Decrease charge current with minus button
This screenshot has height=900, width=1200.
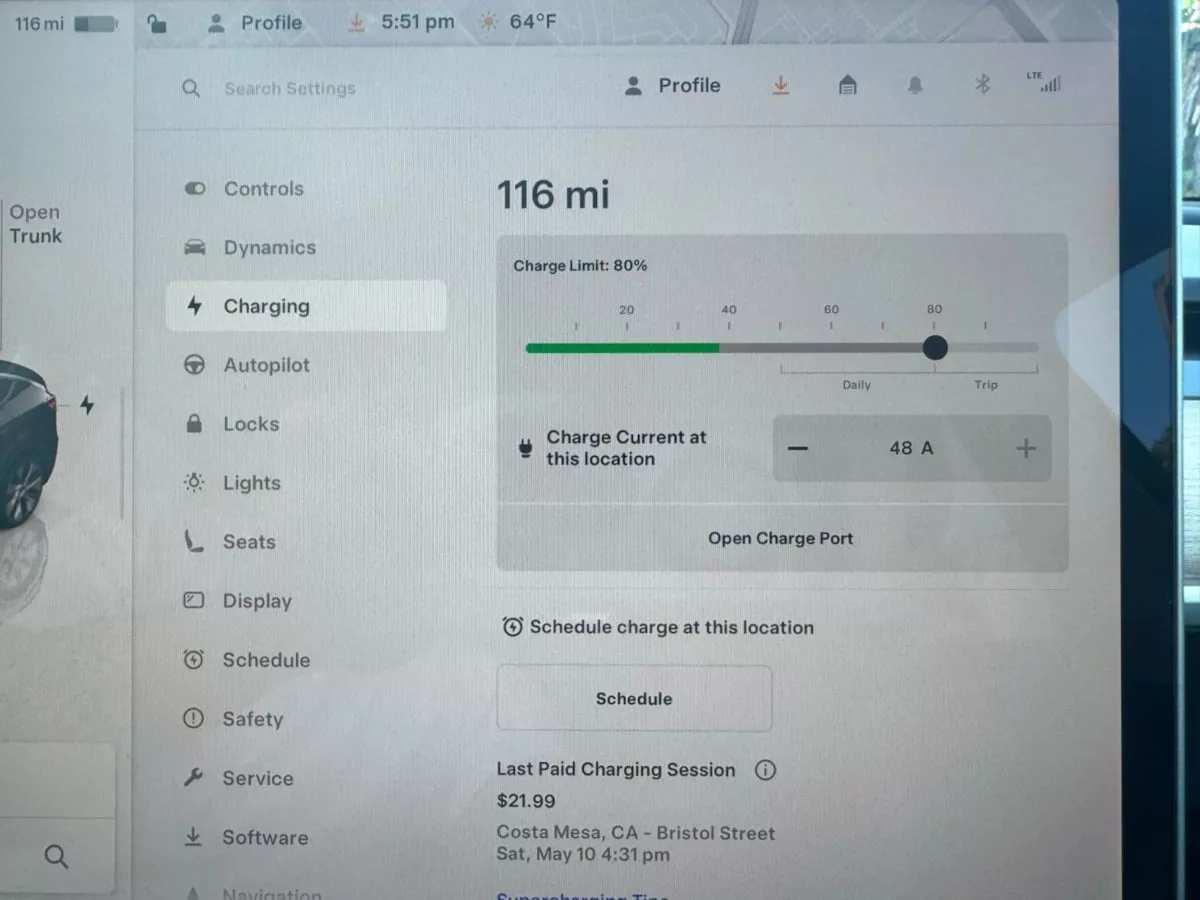coord(797,449)
